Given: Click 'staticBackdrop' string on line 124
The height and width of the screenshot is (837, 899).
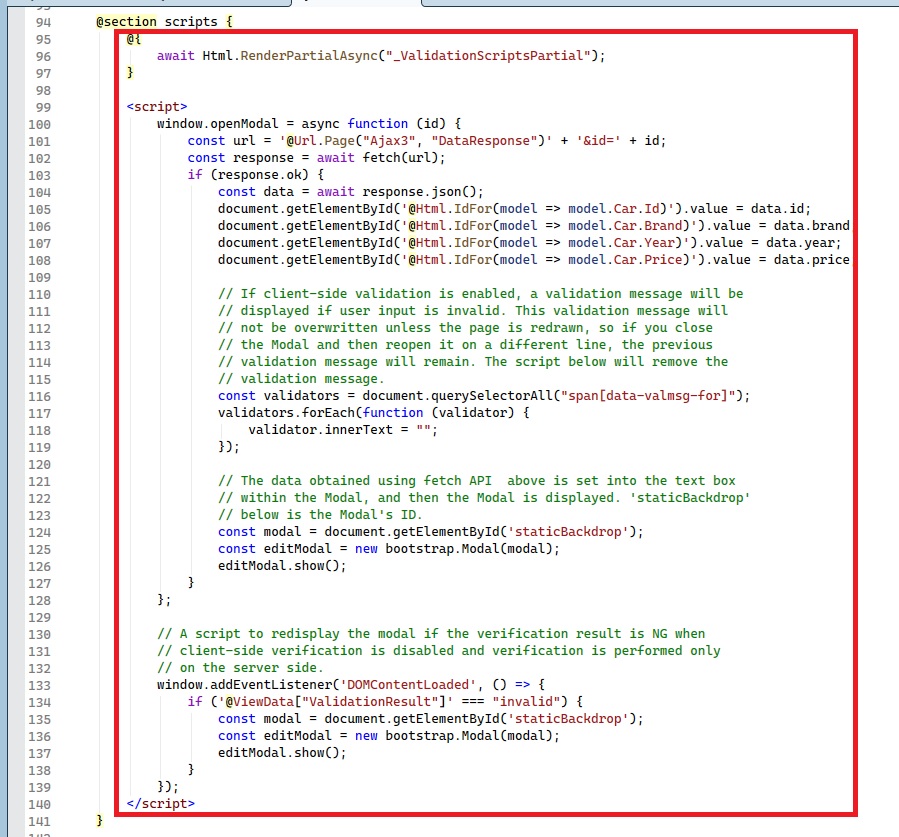Looking at the screenshot, I should coord(568,531).
